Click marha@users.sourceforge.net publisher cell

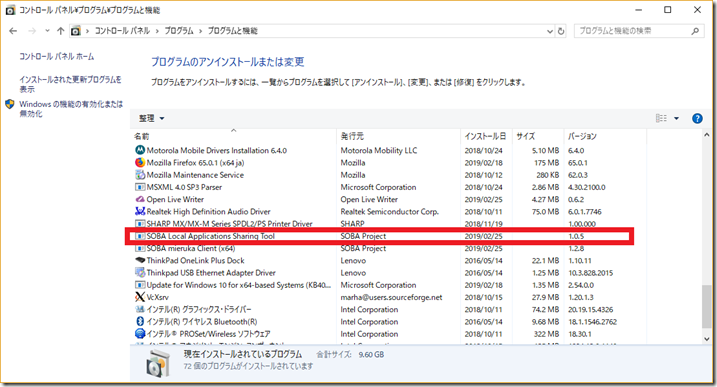391,297
